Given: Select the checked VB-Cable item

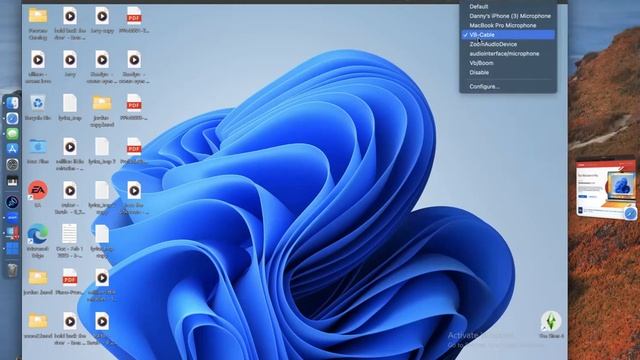Looking at the screenshot, I should coord(508,35).
